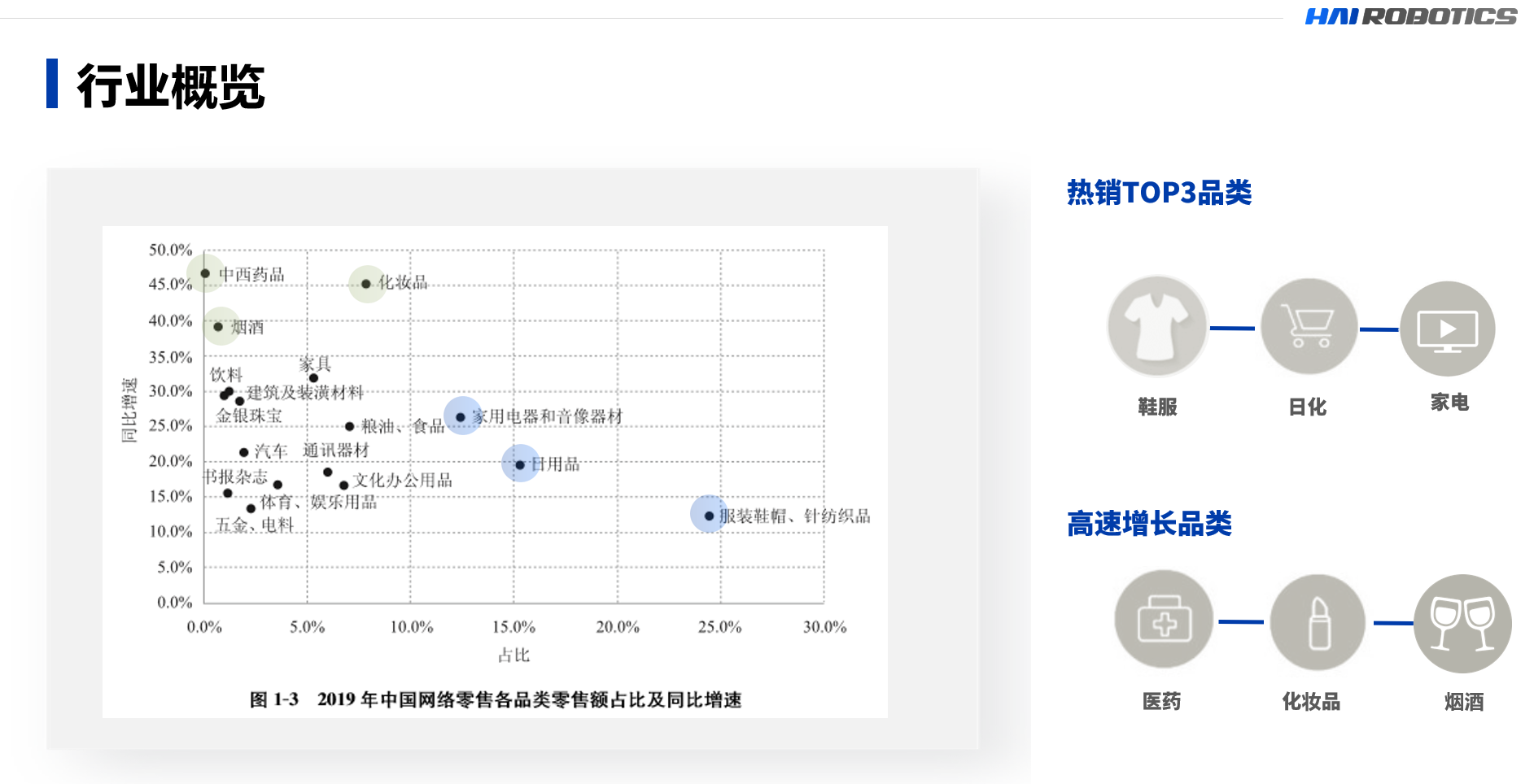Select the highlighted 中西药品 data point
The width and height of the screenshot is (1534, 784).
point(205,274)
